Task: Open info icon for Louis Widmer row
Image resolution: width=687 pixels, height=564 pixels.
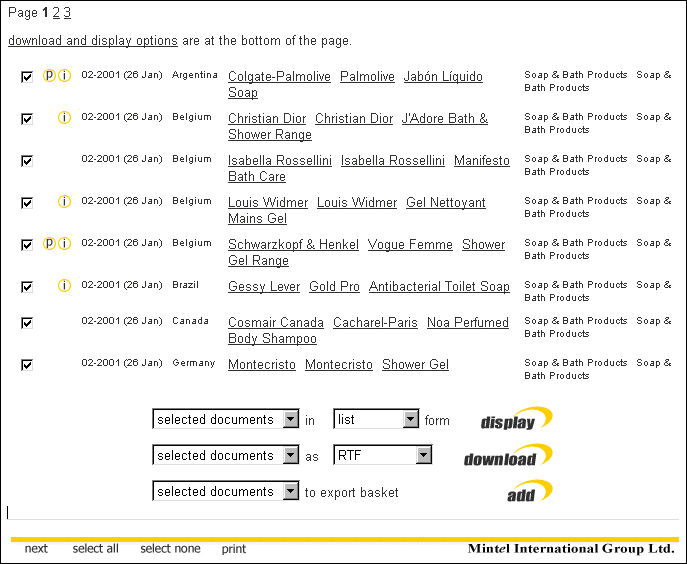Action: [x=64, y=202]
